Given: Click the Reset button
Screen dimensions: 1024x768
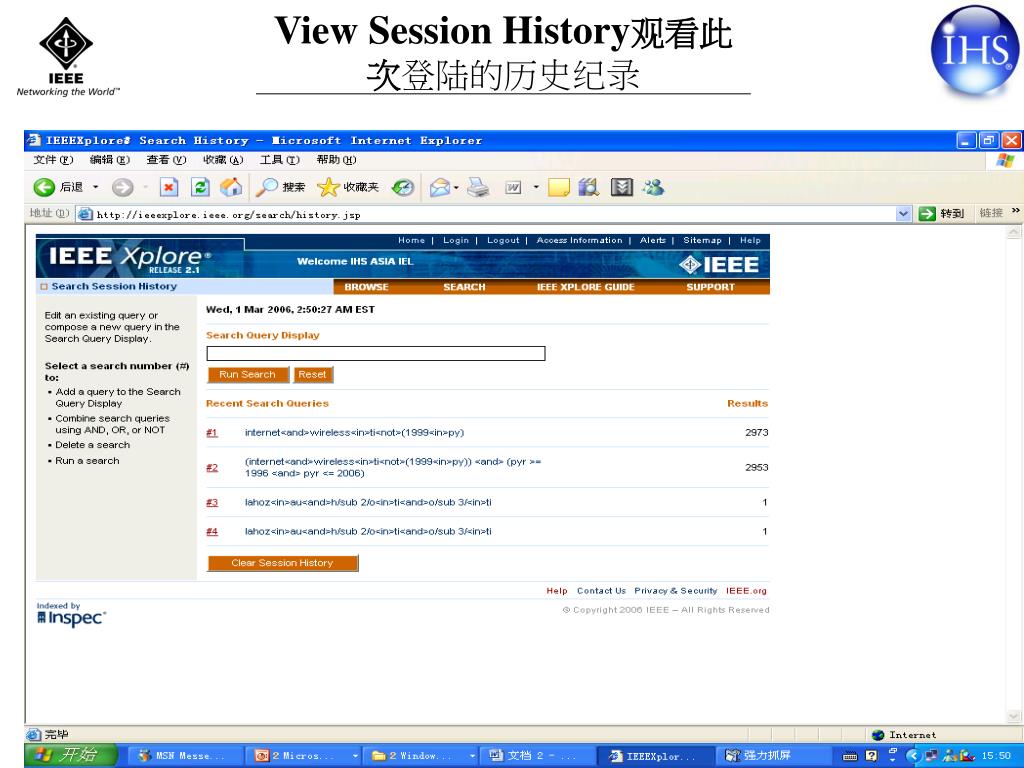Looking at the screenshot, I should coord(312,375).
